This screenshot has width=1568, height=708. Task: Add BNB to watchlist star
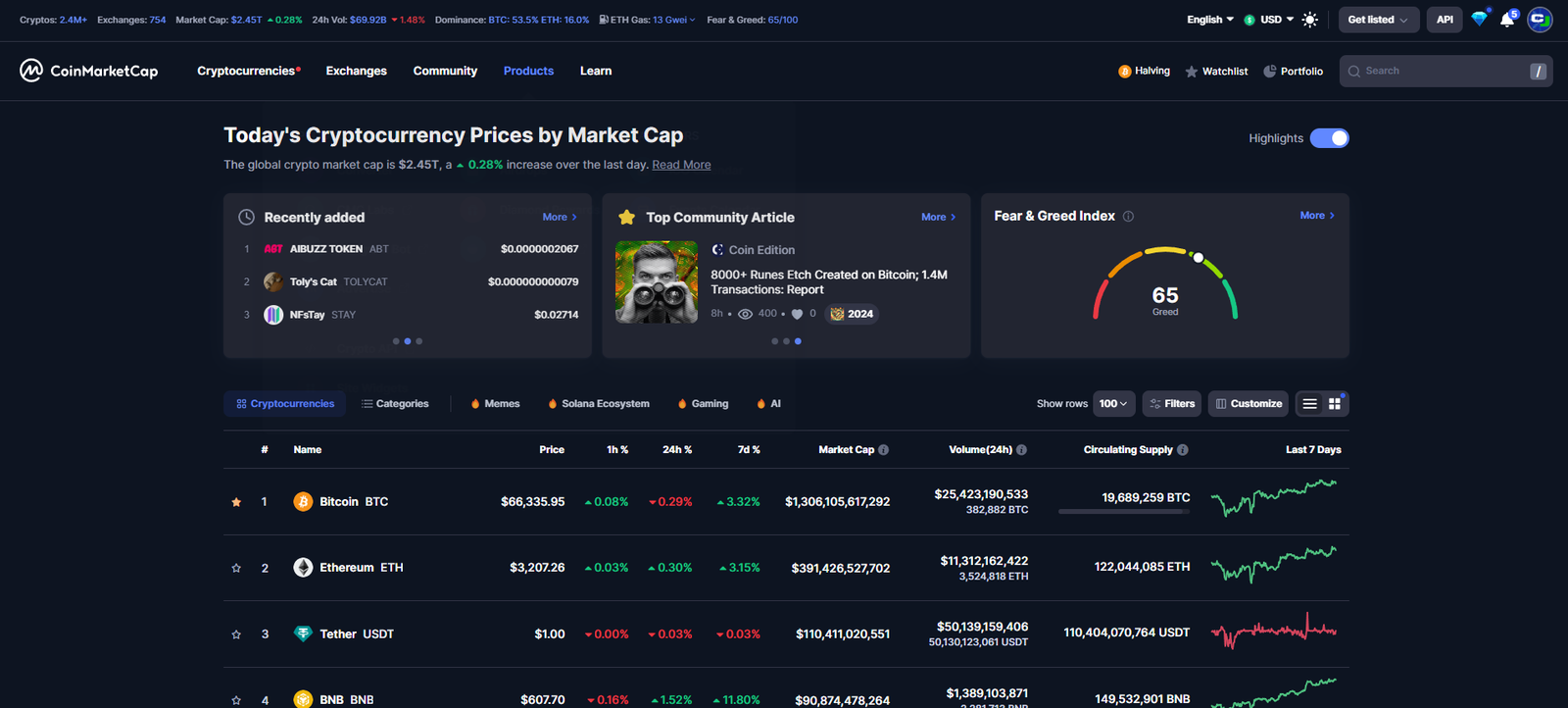tap(236, 700)
